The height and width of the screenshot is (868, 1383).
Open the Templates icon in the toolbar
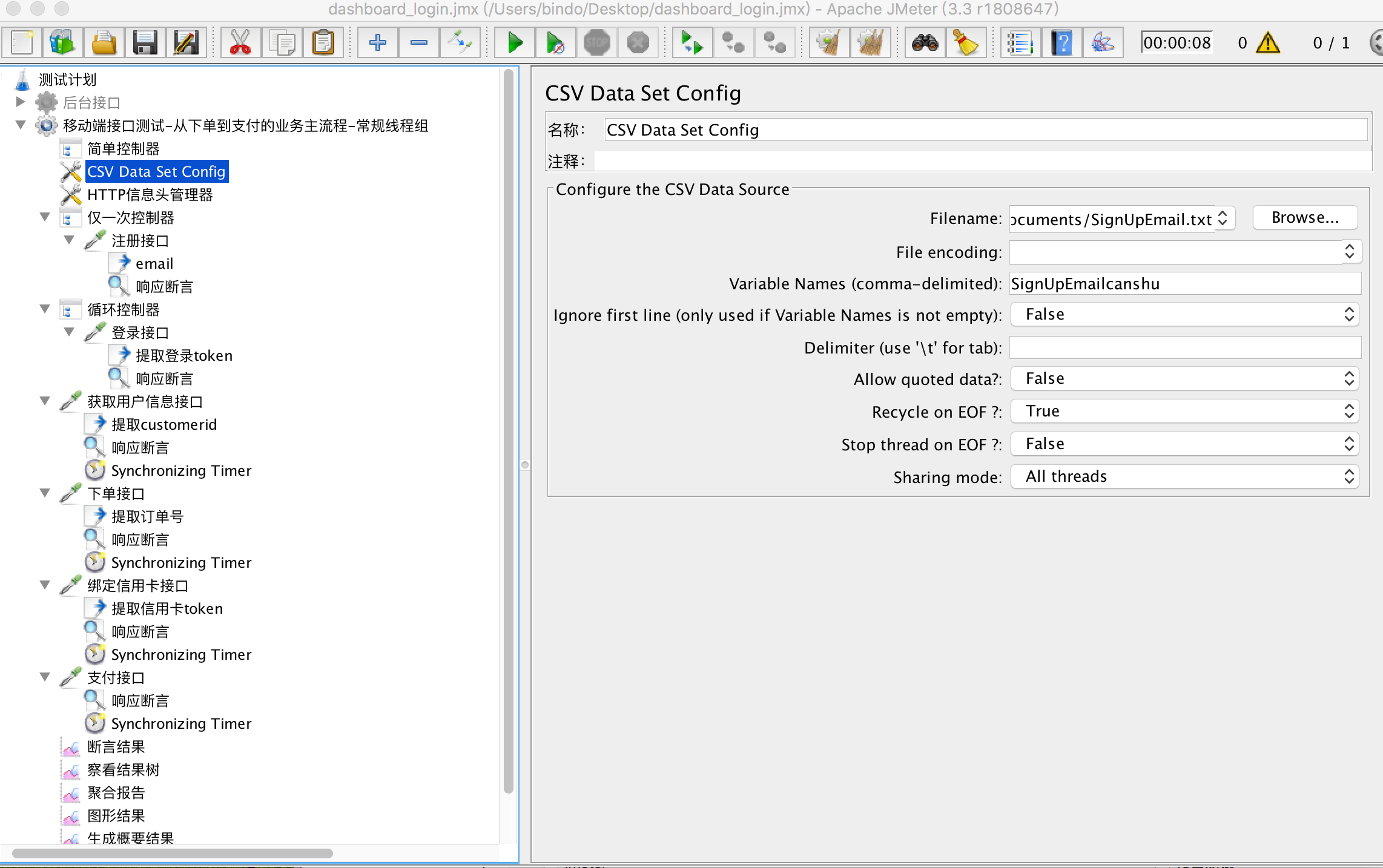(x=63, y=42)
